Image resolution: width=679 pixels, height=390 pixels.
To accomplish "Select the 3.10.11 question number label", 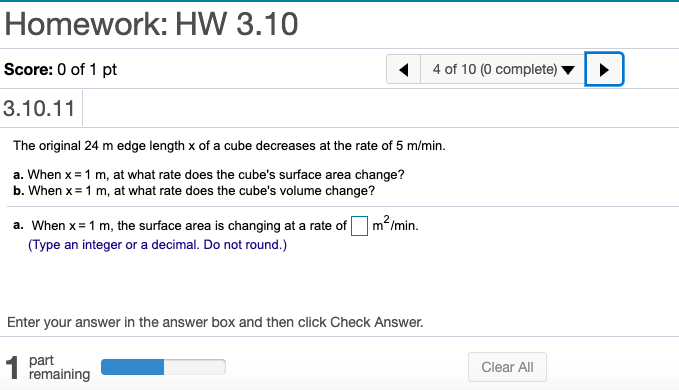I will 39,108.
